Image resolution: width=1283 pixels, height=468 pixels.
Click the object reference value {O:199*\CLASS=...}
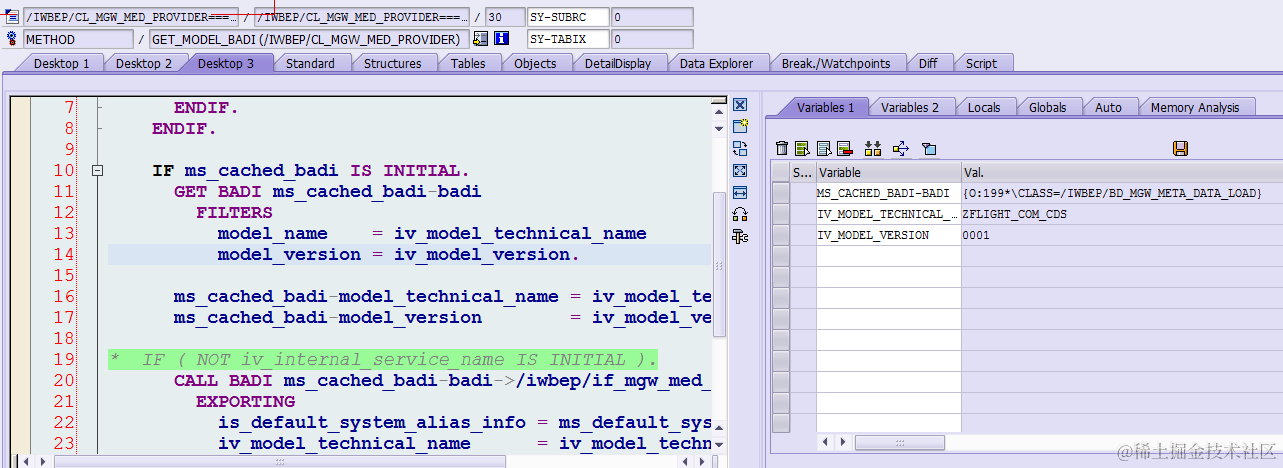[1113, 193]
